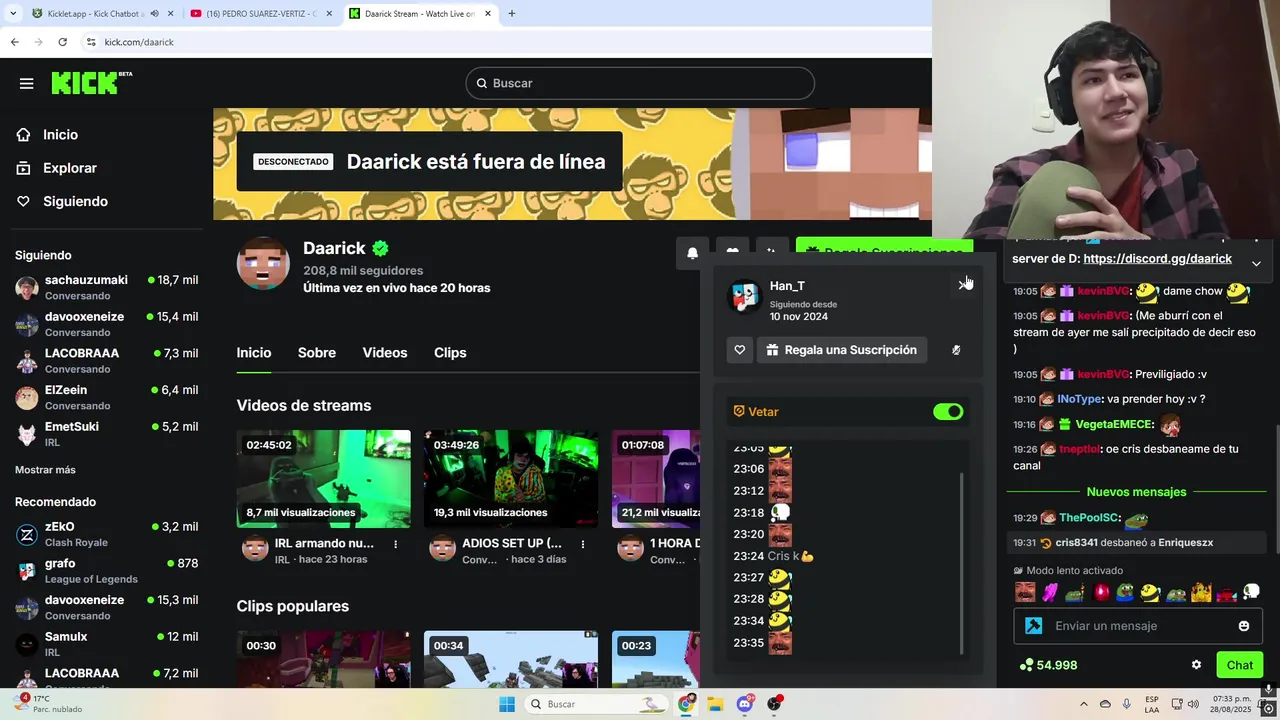Open a new browser tab
This screenshot has width=1280, height=720.
click(x=512, y=14)
